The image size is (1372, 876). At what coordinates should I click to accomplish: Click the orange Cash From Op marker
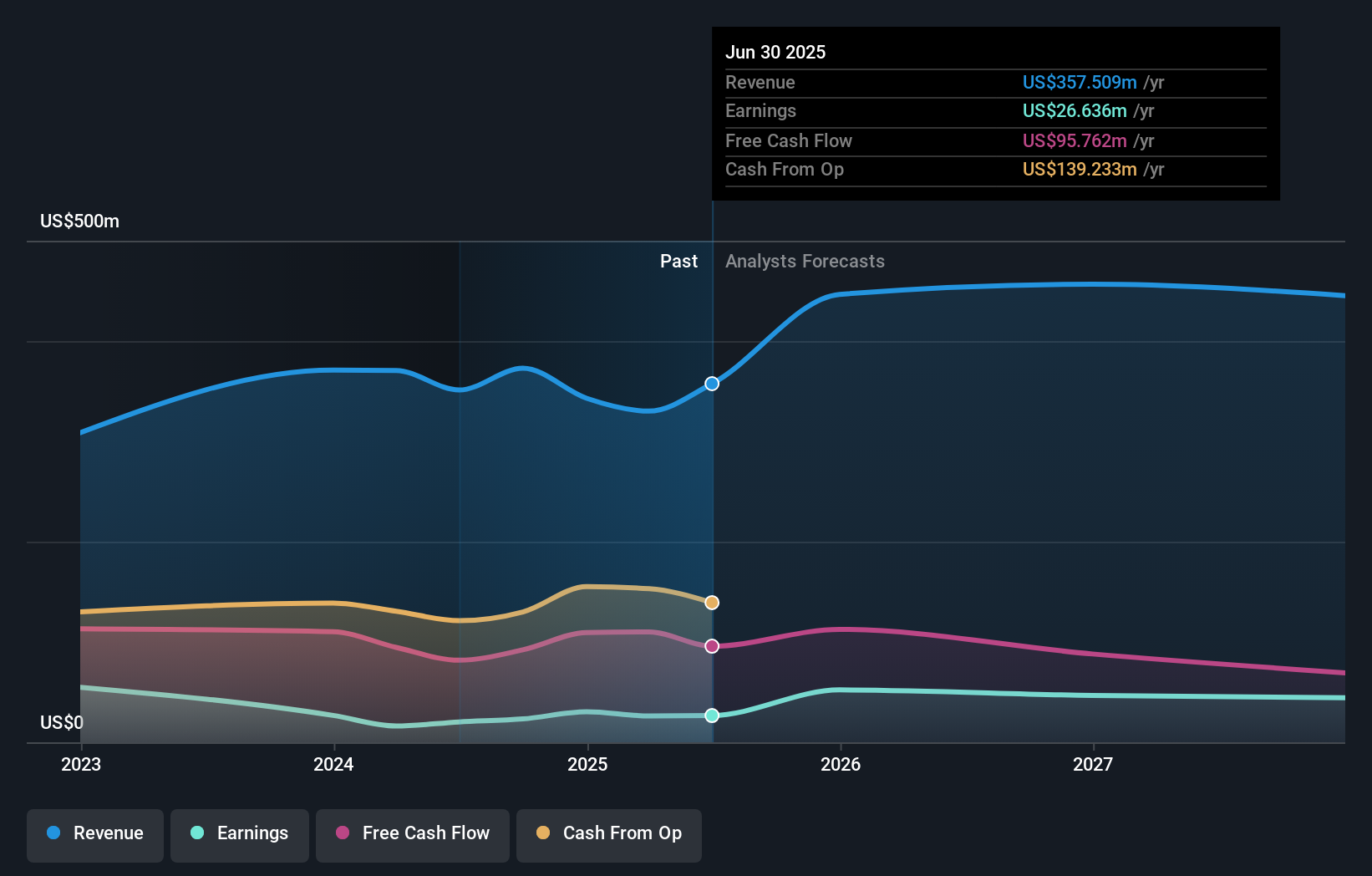[x=712, y=603]
